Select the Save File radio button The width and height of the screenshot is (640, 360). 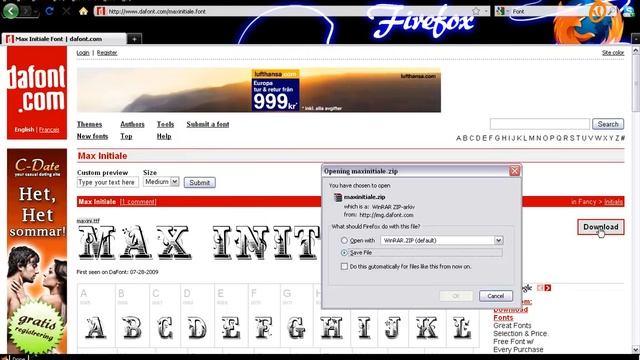[x=344, y=253]
